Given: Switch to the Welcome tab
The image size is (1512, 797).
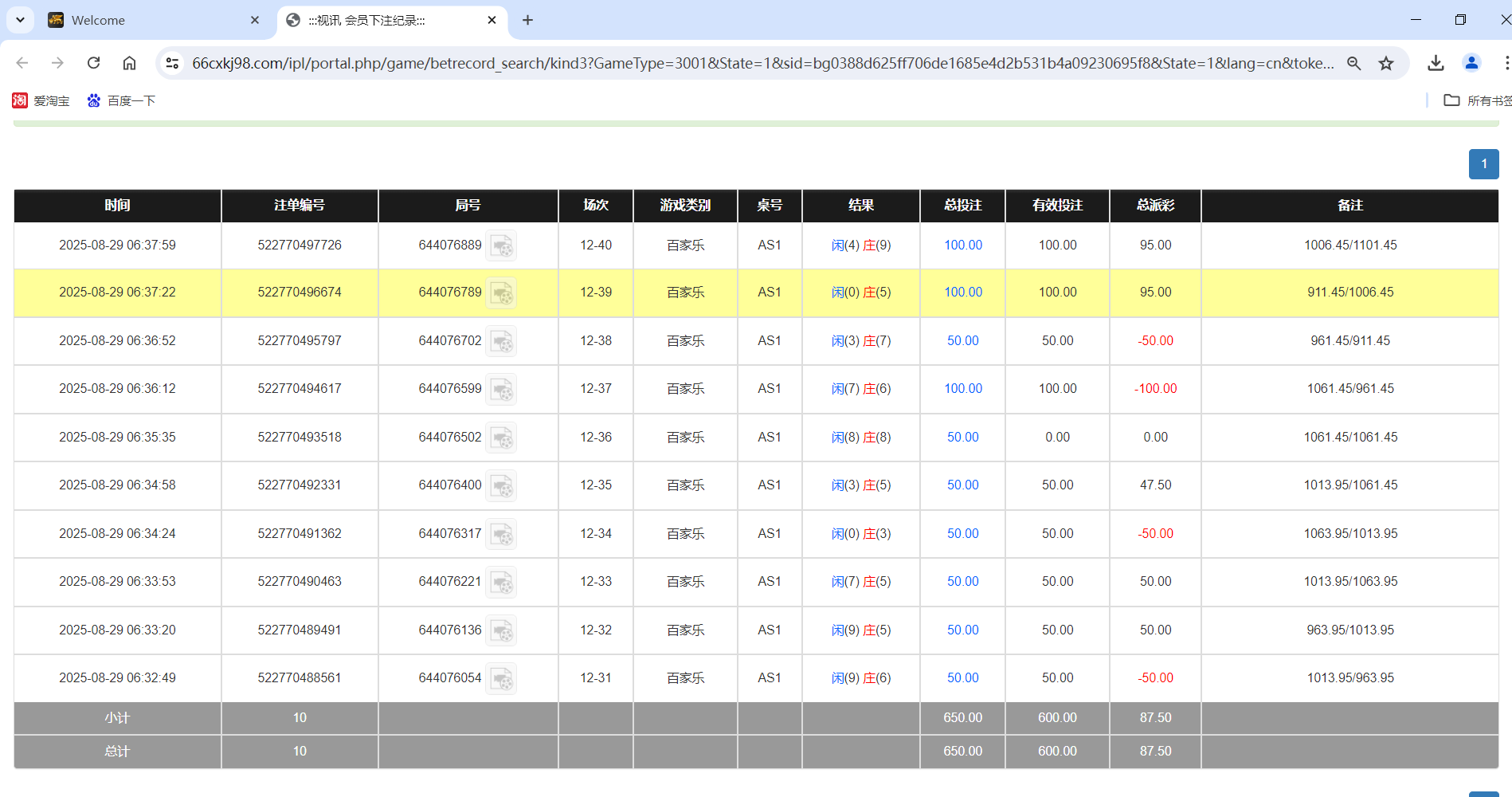Looking at the screenshot, I should [143, 20].
